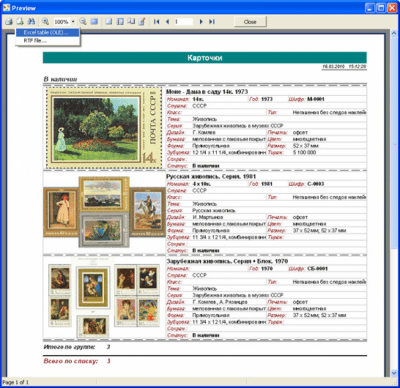Click the Preview window title icon
400x388 pixels.
pos(6,8)
